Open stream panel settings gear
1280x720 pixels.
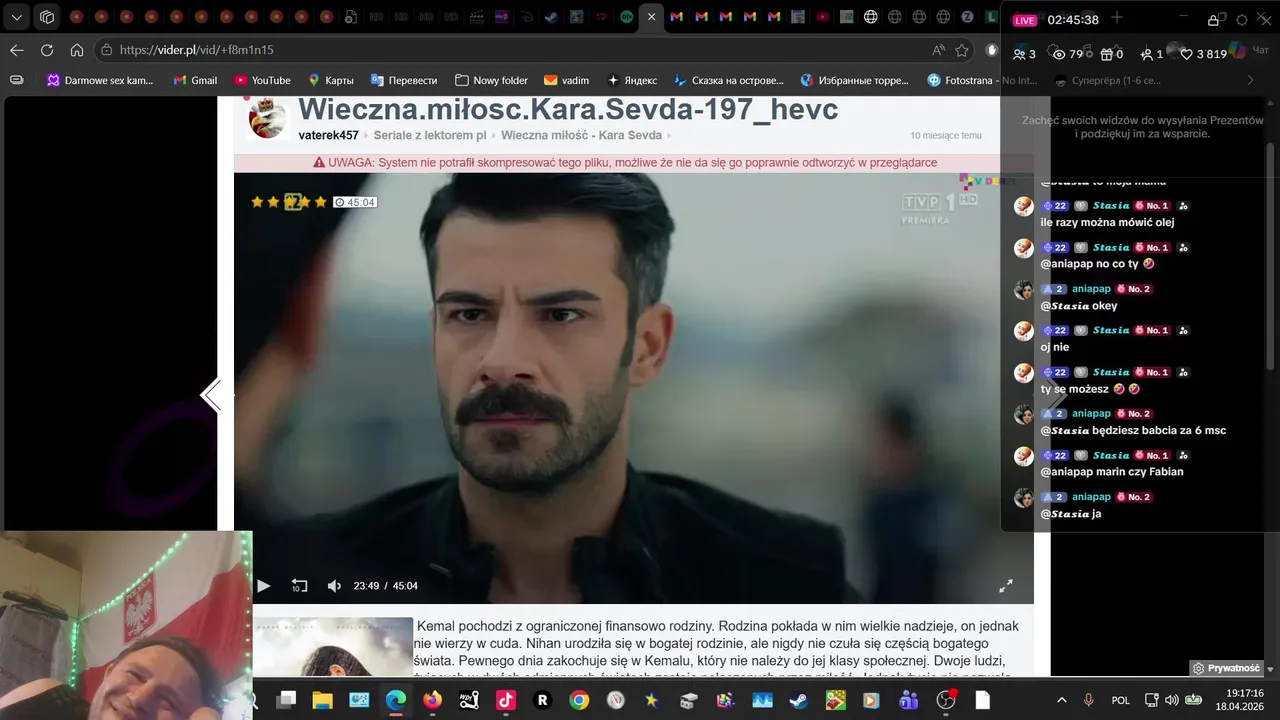(1242, 20)
